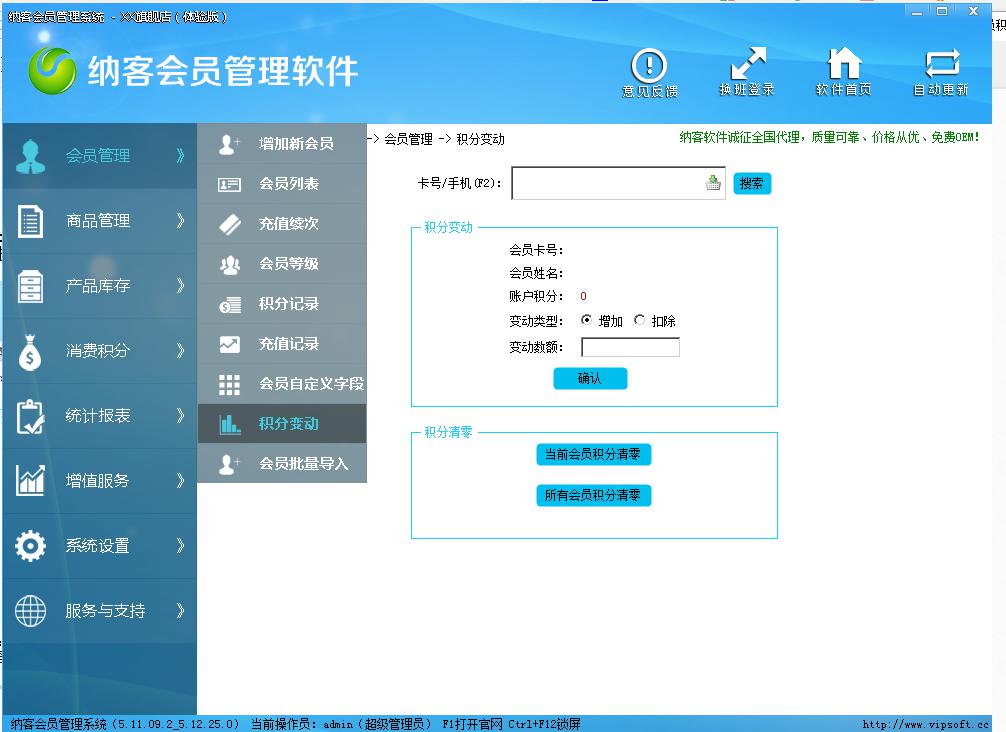Click the card reader icon beside 卡号/手机 field

point(712,184)
